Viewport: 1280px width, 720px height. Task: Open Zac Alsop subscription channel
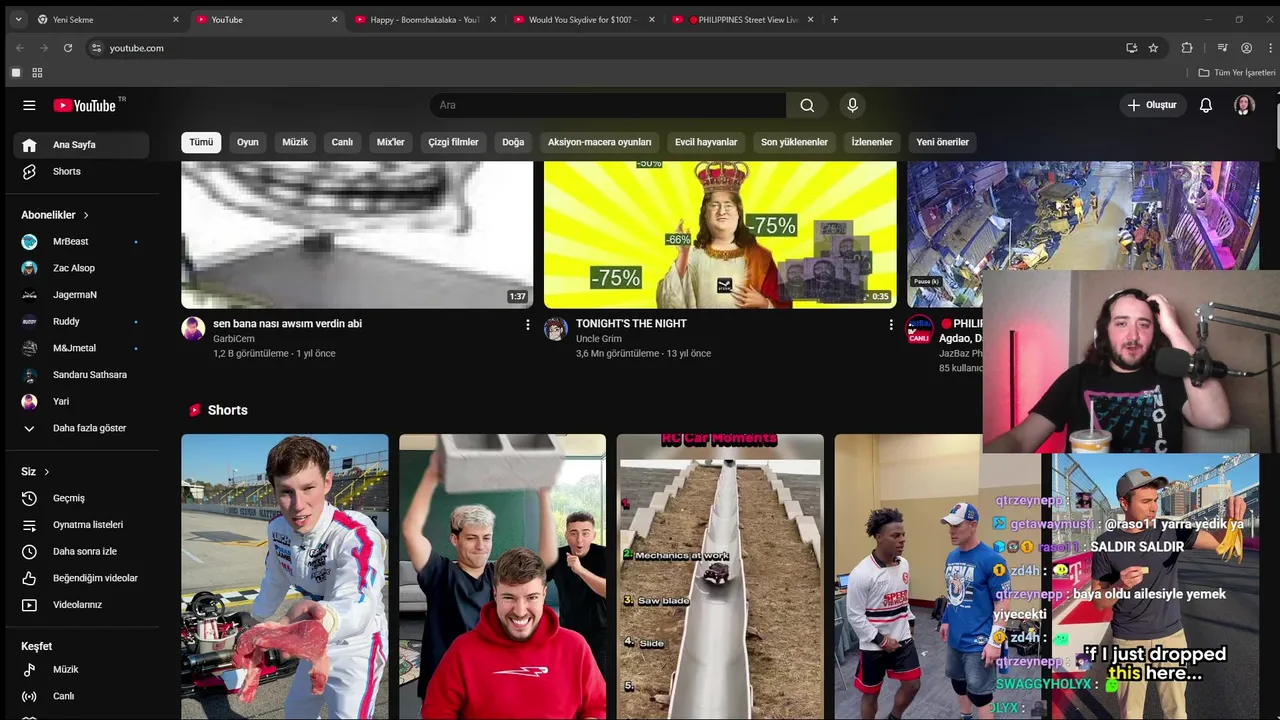[x=82, y=268]
